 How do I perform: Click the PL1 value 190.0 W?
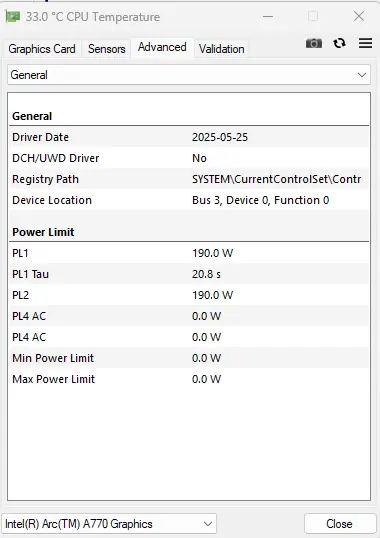(x=212, y=253)
